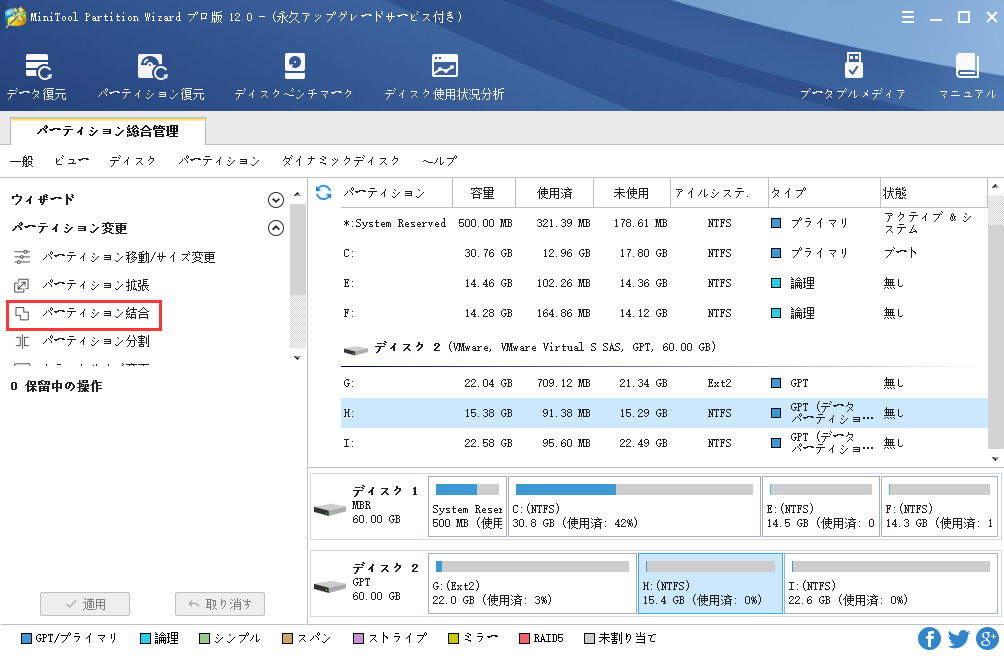
Task: Choose パーティション拡張 in the side panel
Action: pyautogui.click(x=96, y=285)
